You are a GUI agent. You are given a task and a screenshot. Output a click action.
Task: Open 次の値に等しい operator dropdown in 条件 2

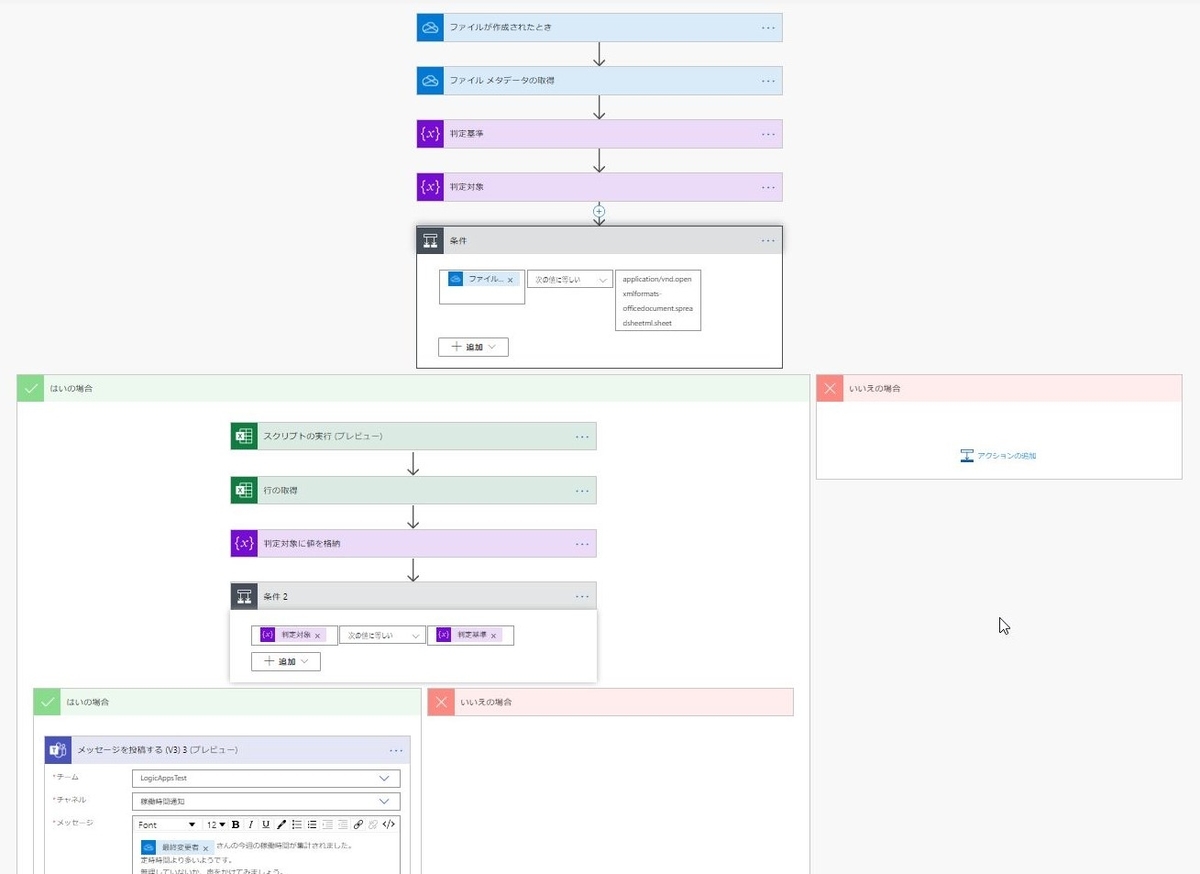383,635
